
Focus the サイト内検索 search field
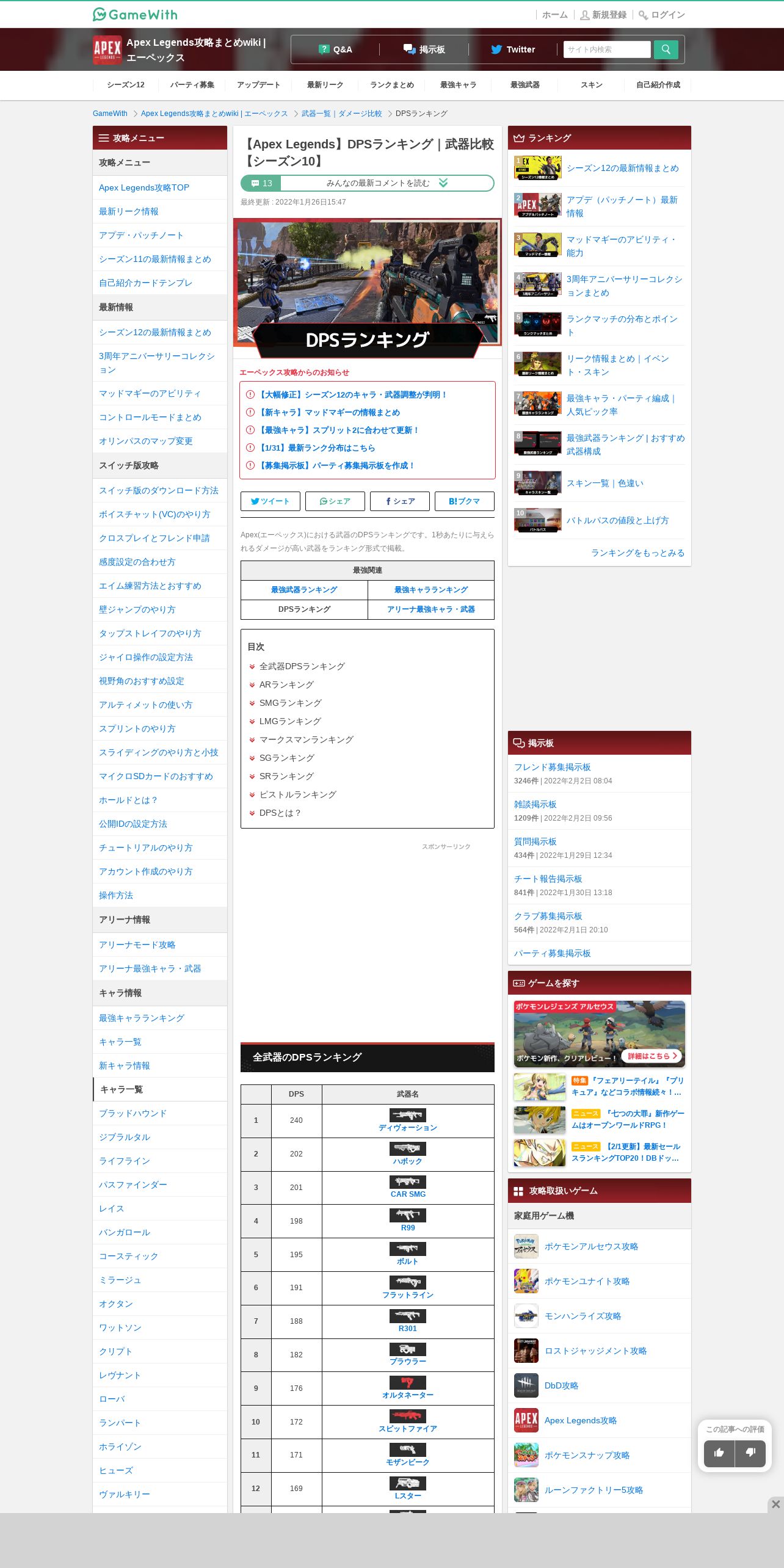pos(607,49)
